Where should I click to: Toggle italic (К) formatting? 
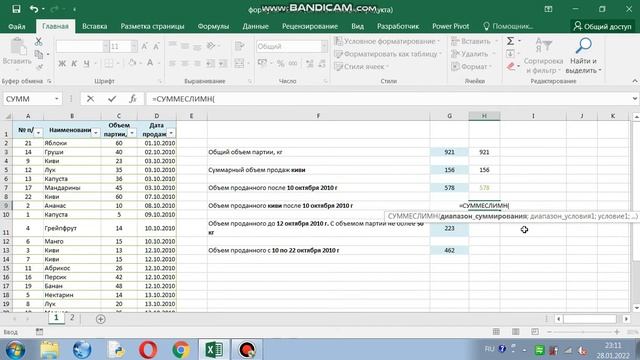click(74, 63)
